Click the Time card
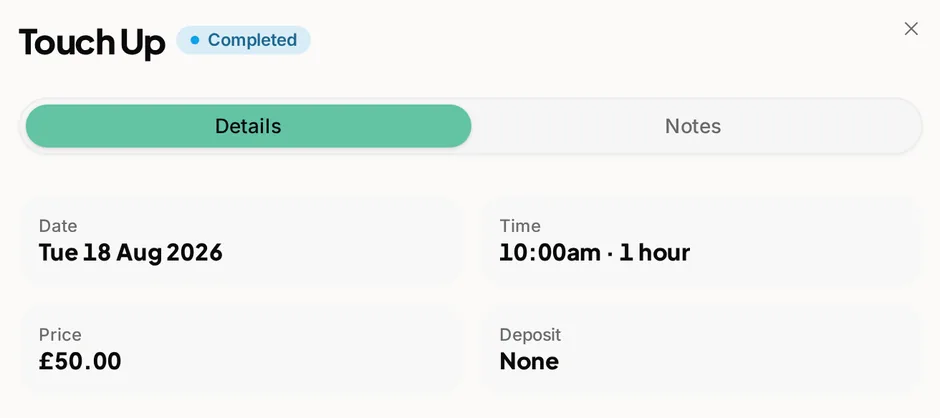 coord(702,241)
